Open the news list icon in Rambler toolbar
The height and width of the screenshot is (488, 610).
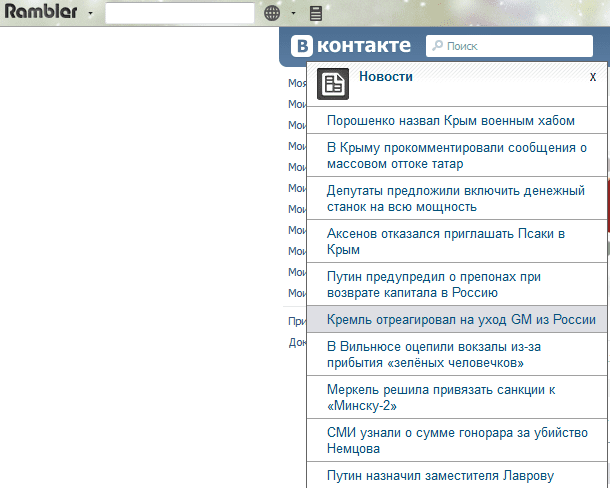coord(316,13)
